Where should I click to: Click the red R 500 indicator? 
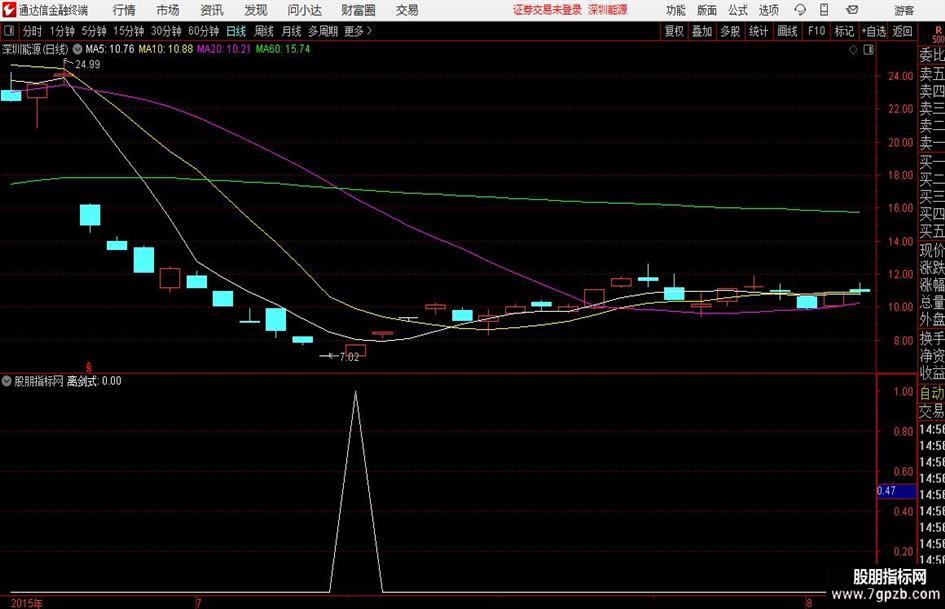click(938, 34)
